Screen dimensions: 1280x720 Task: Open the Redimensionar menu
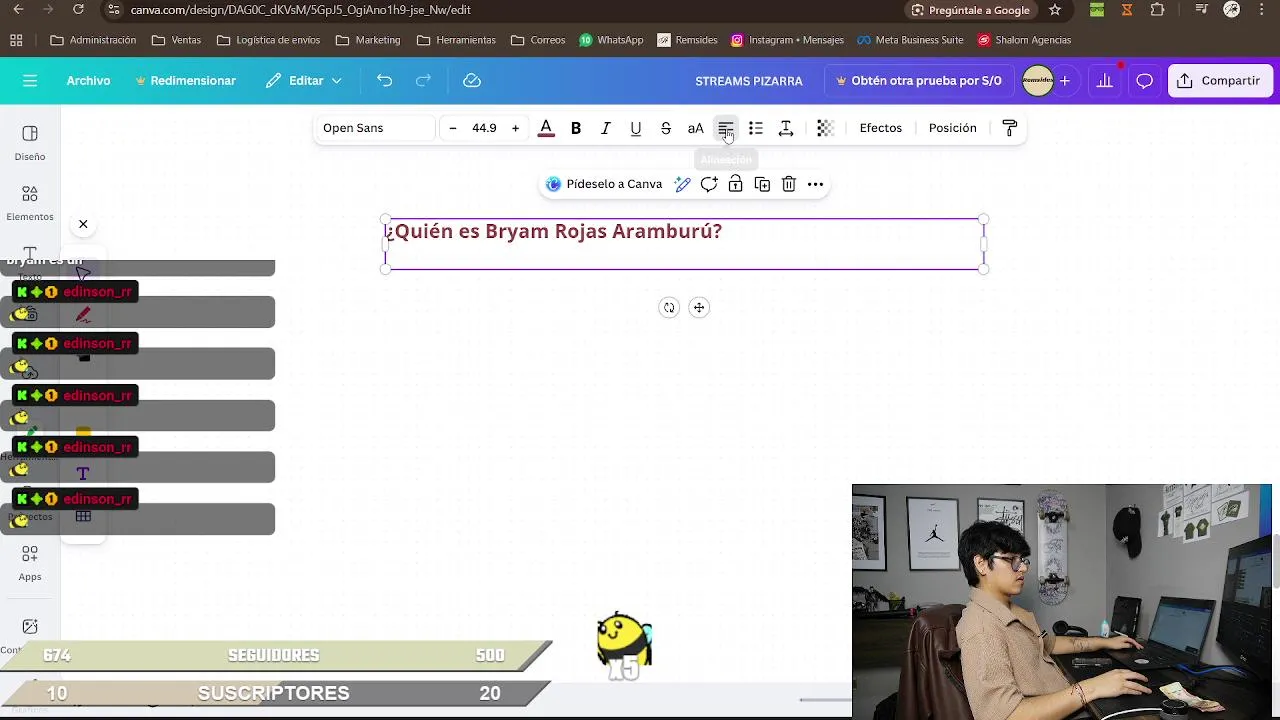185,81
